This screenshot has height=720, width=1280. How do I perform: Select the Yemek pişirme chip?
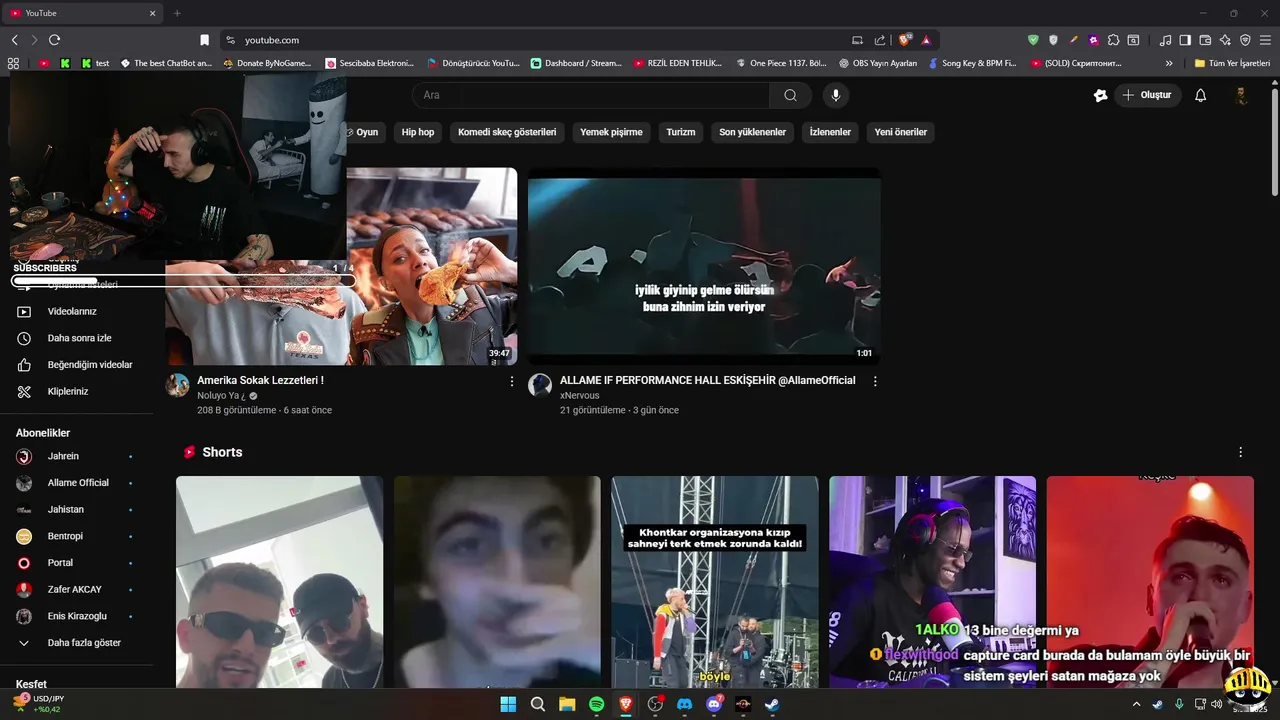(x=611, y=132)
